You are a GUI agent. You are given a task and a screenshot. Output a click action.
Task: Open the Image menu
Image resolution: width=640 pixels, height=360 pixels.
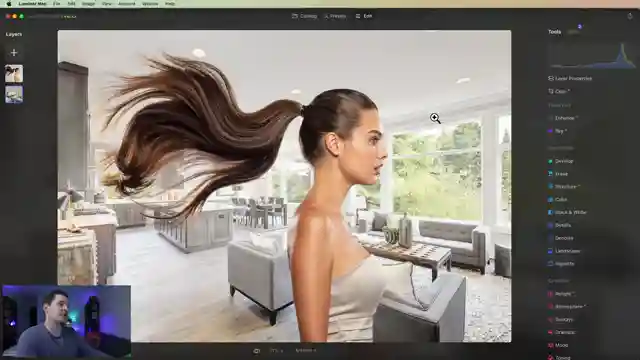[x=88, y=4]
